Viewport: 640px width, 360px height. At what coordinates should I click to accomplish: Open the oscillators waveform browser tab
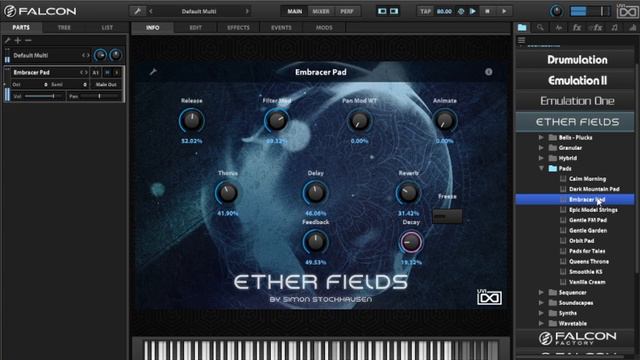[x=558, y=27]
